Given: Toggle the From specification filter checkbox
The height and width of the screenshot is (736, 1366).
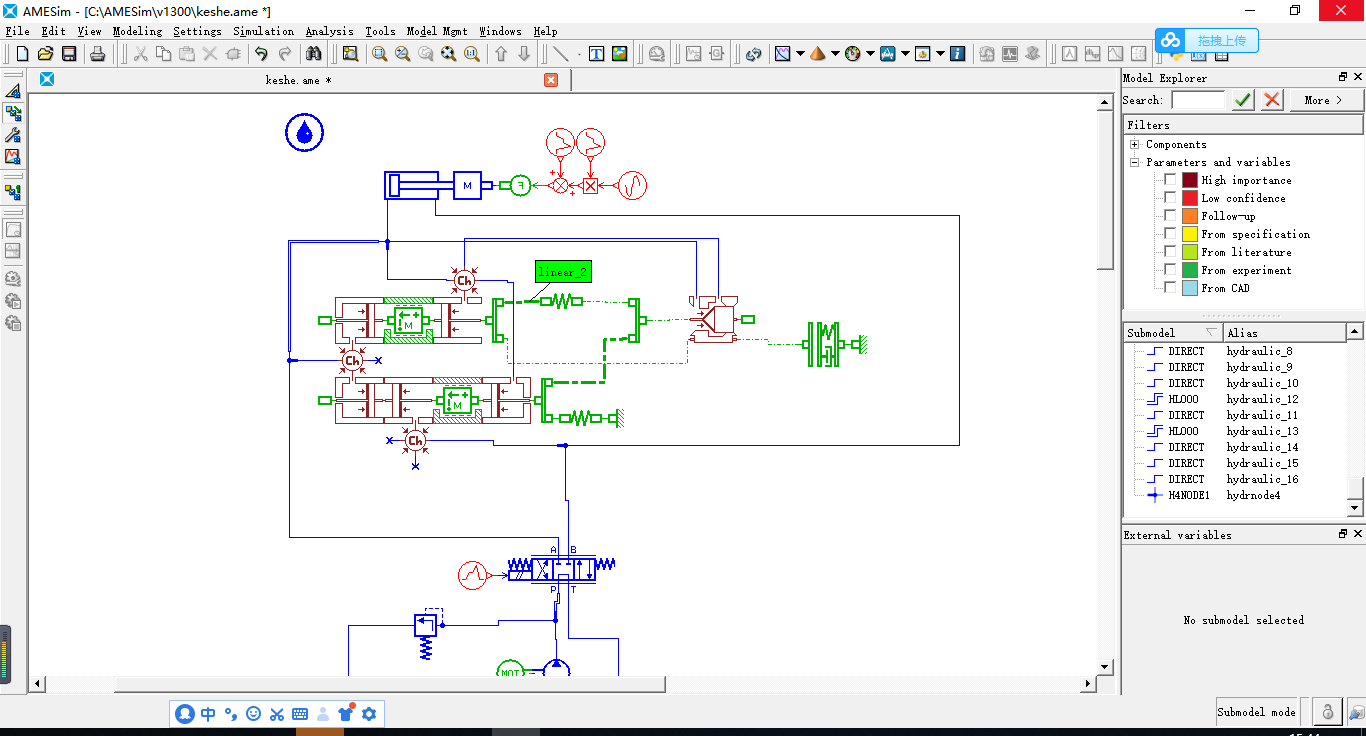Looking at the screenshot, I should pyautogui.click(x=1169, y=234).
